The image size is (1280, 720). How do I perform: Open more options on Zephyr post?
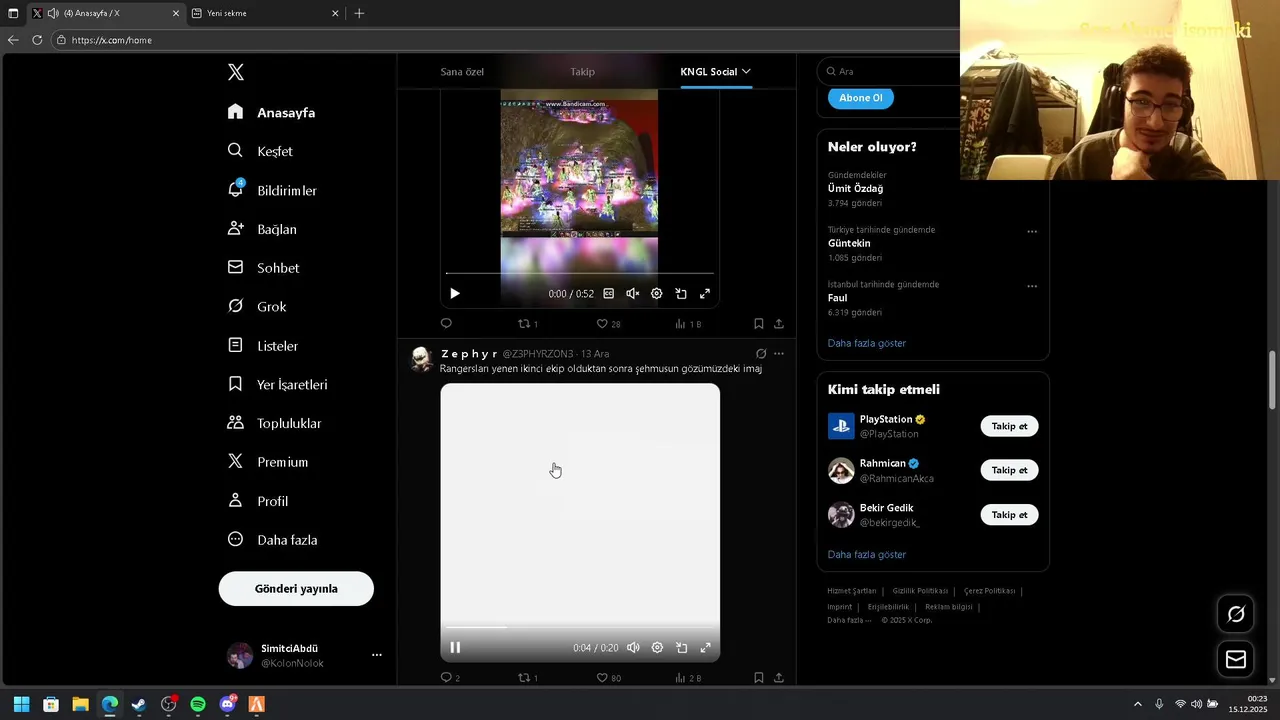pyautogui.click(x=779, y=354)
